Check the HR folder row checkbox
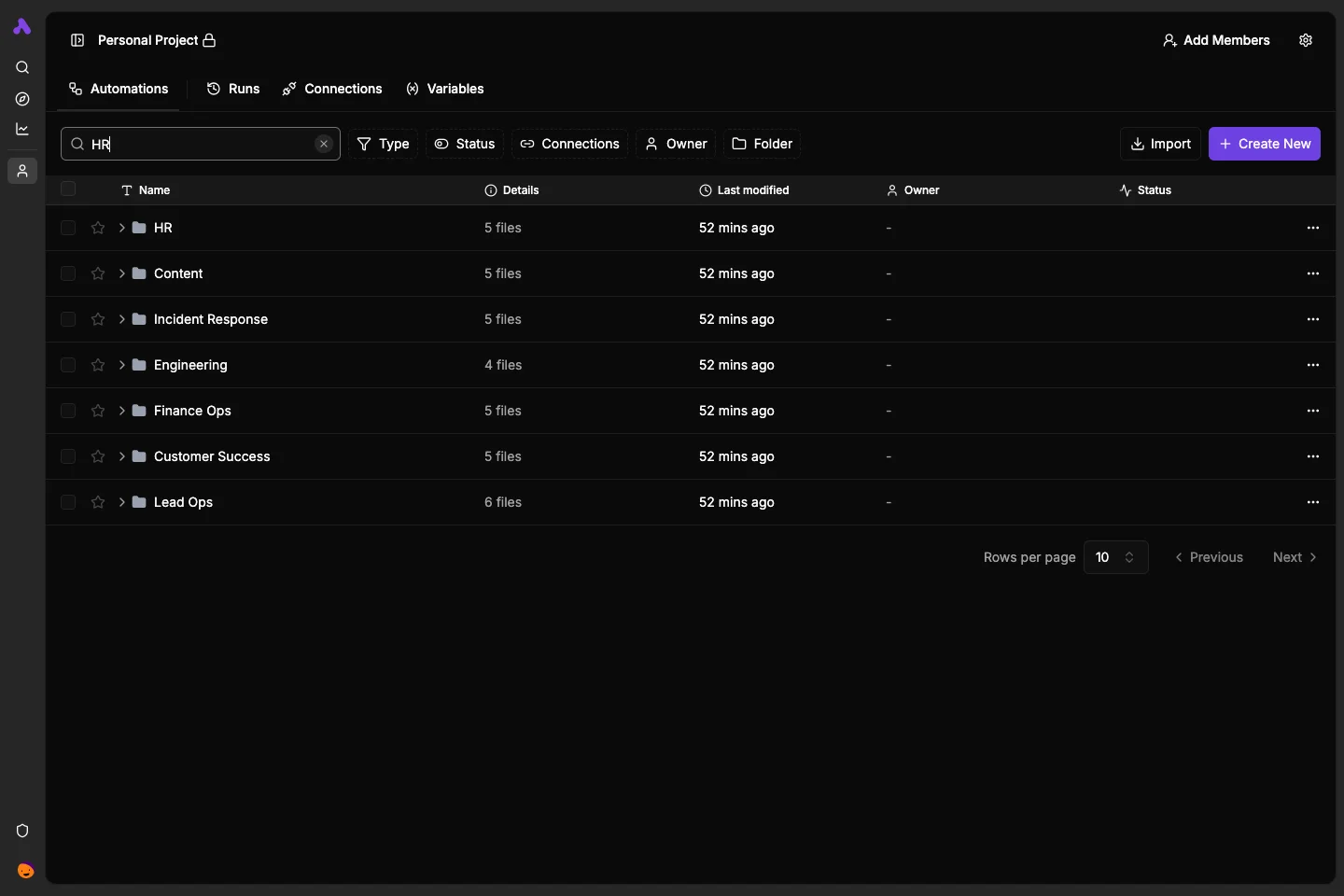Viewport: 1344px width, 896px height. (x=68, y=228)
